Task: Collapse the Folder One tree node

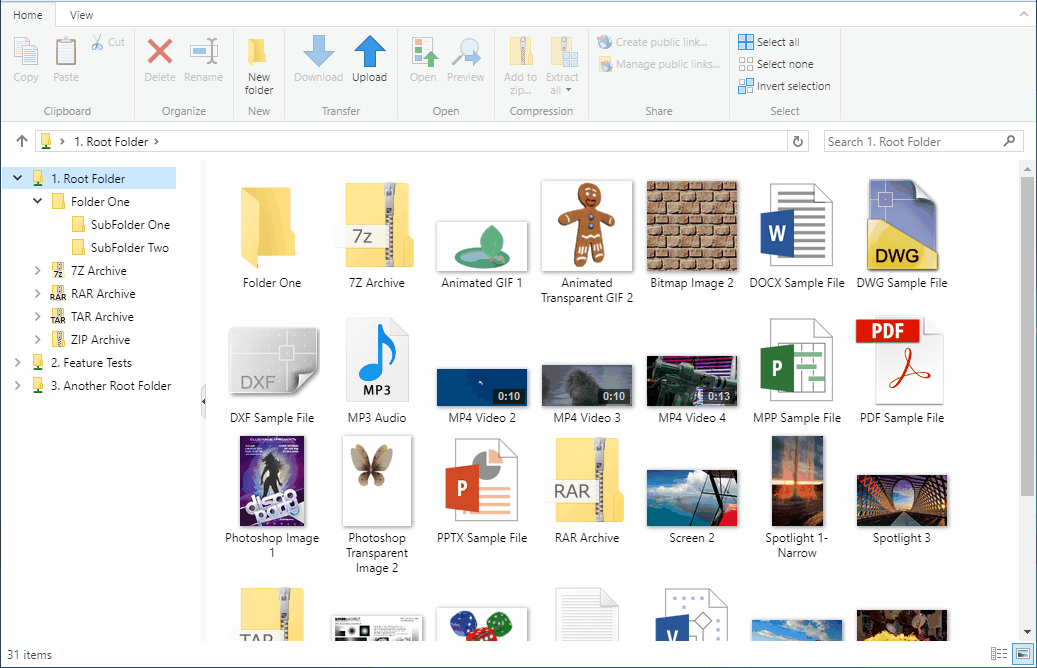Action: click(38, 202)
